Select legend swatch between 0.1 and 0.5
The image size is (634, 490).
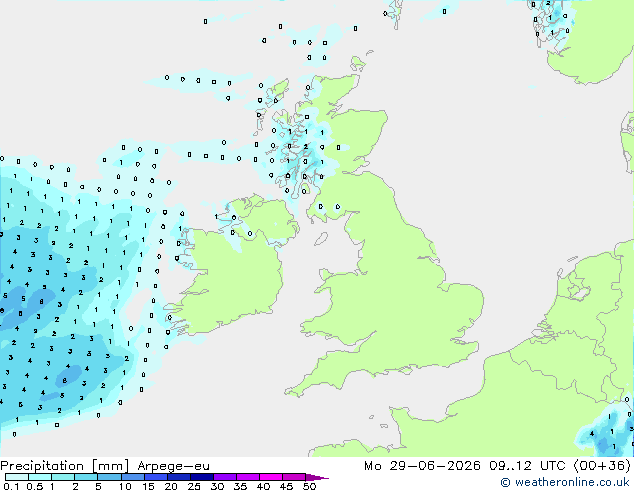pyautogui.click(x=17, y=477)
